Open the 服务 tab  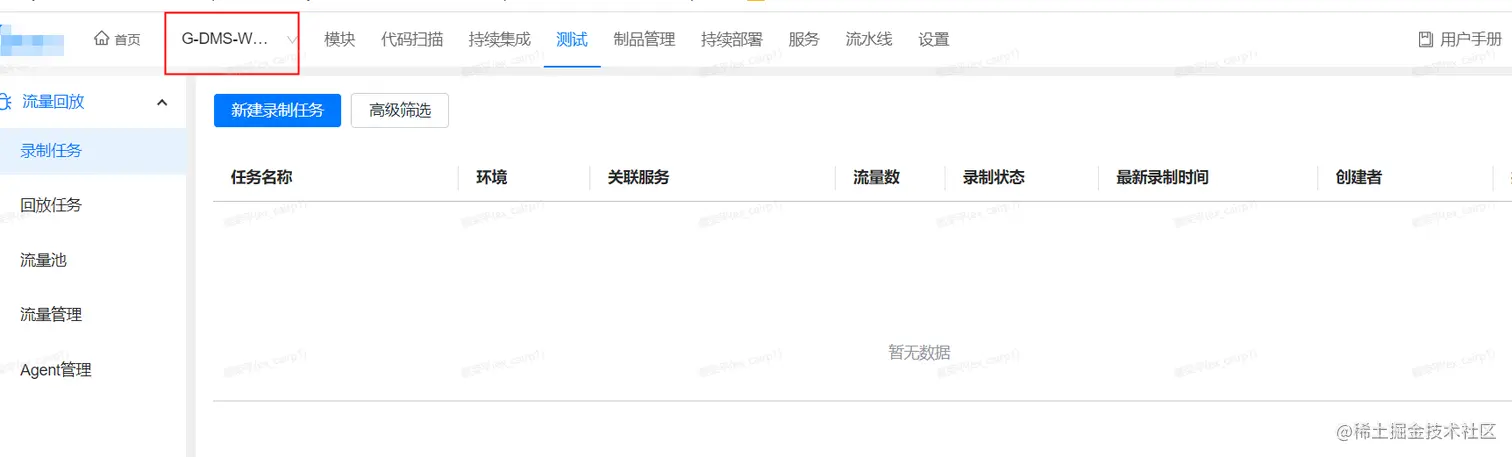[x=804, y=40]
